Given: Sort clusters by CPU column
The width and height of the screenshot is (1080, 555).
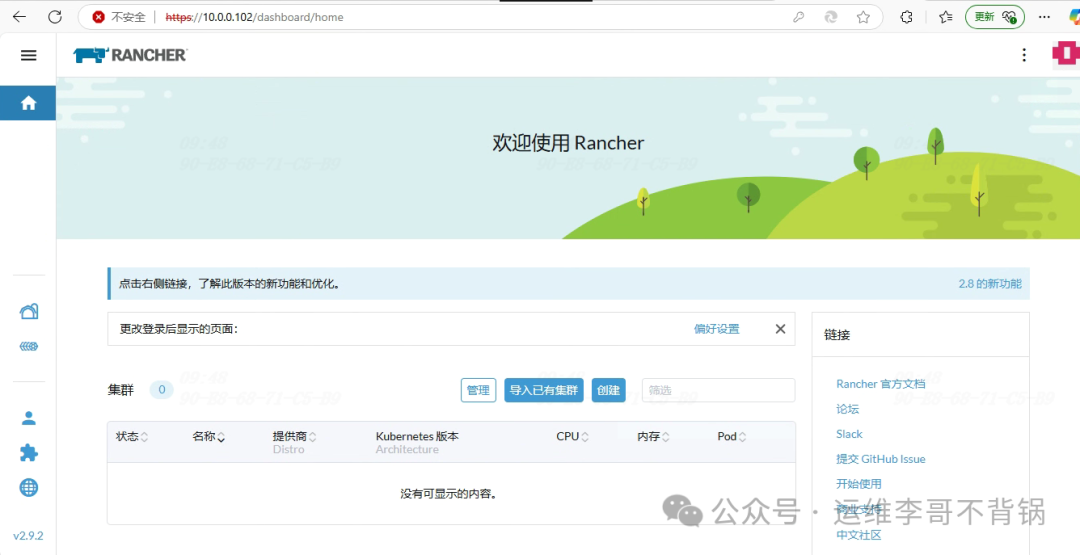Looking at the screenshot, I should point(572,437).
